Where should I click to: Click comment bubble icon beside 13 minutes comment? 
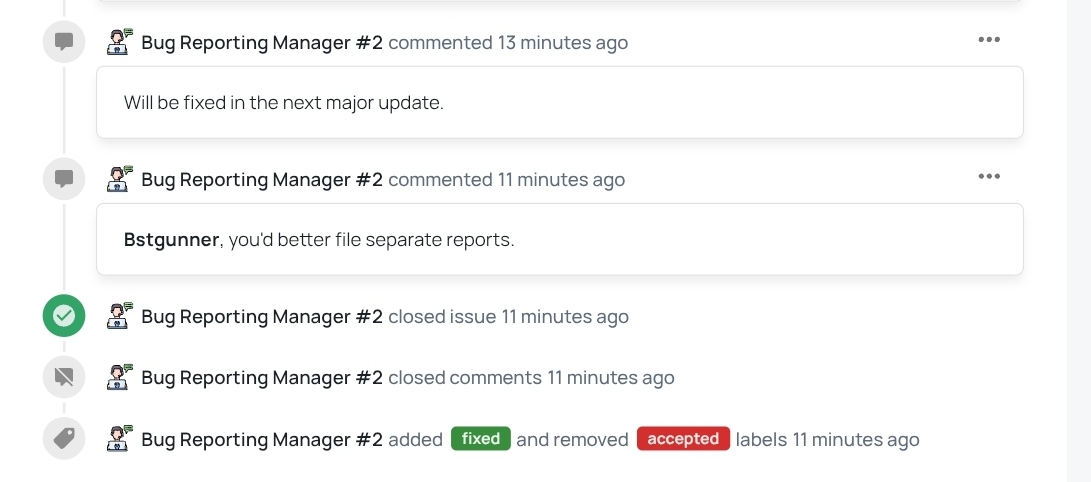64,42
